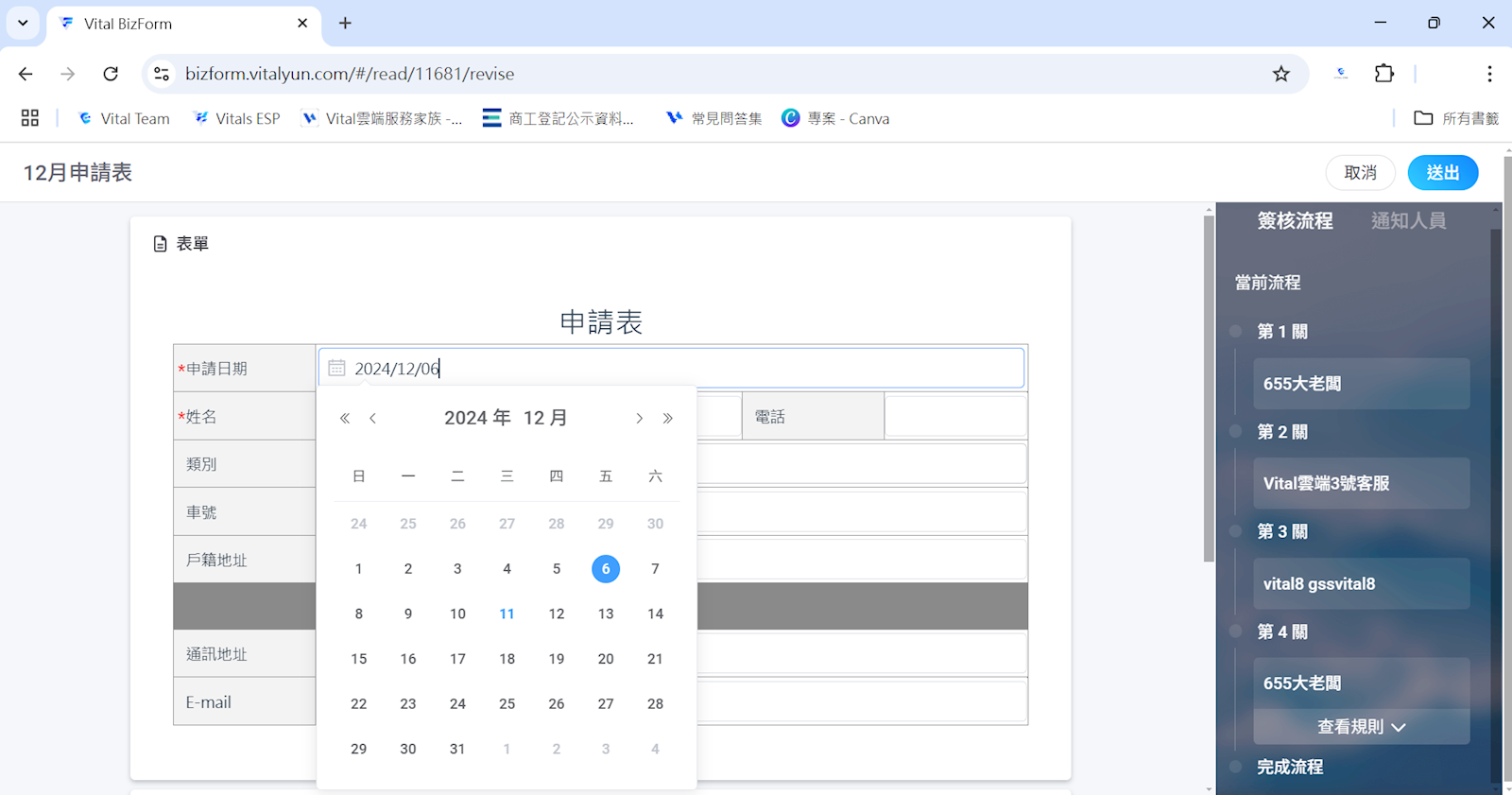This screenshot has height=795, width=1512.
Task: Go to previous month in date picker
Action: 373,418
